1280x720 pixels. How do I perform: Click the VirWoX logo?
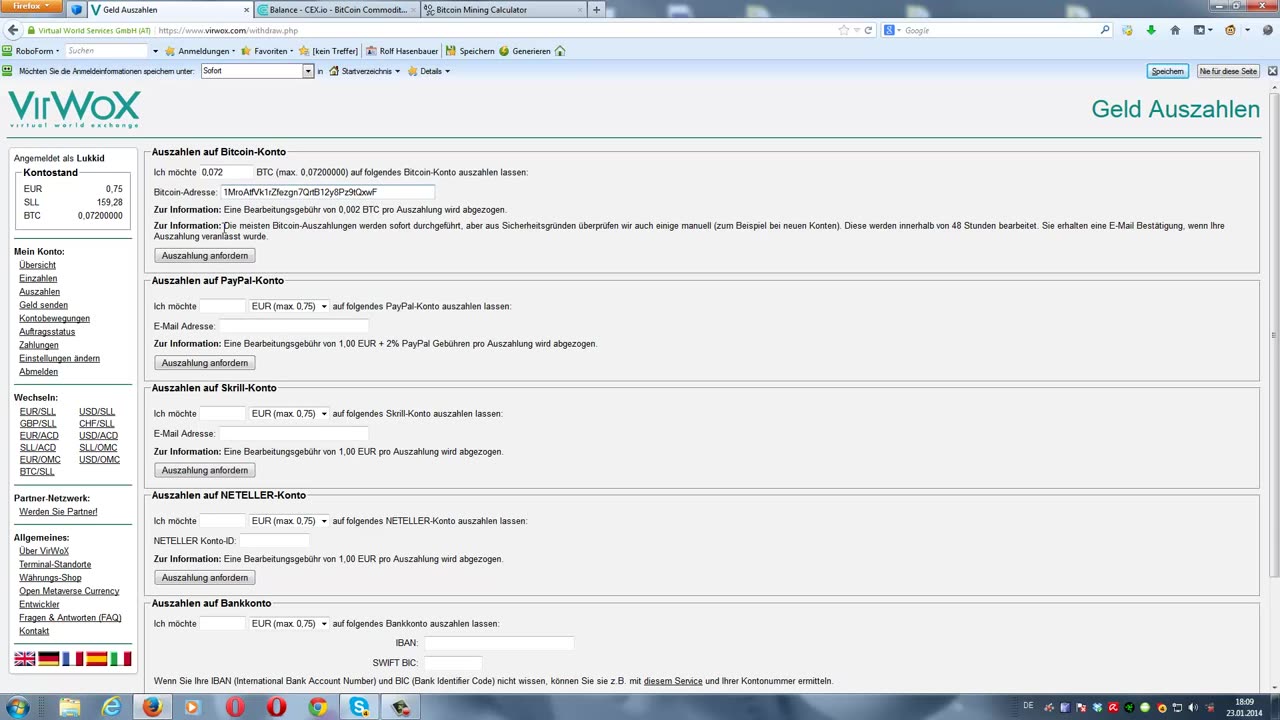pyautogui.click(x=74, y=109)
